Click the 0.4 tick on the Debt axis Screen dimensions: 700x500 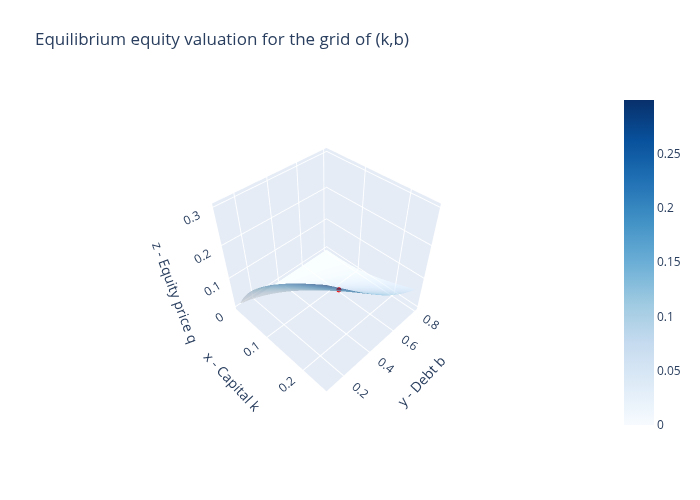click(386, 367)
